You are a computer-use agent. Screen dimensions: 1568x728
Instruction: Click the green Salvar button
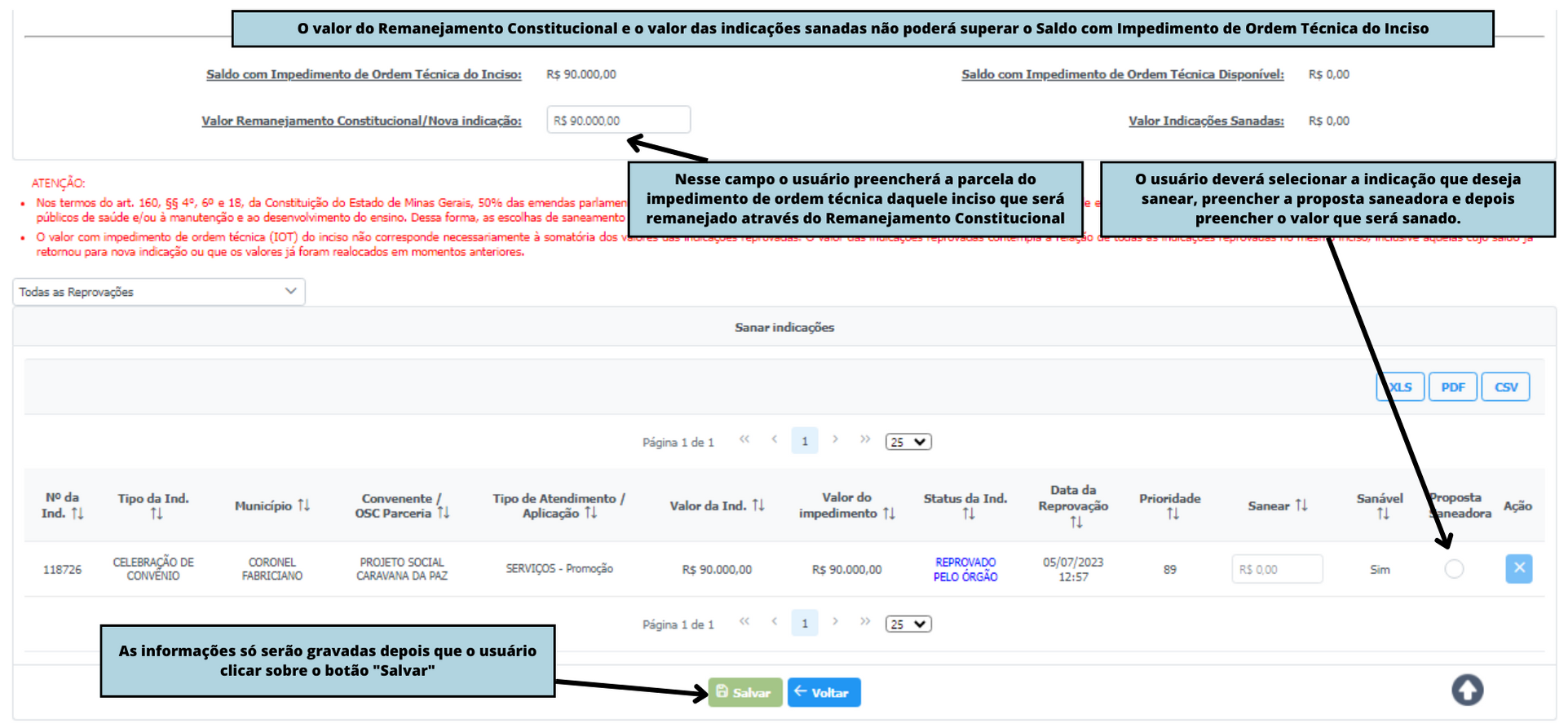[x=744, y=692]
